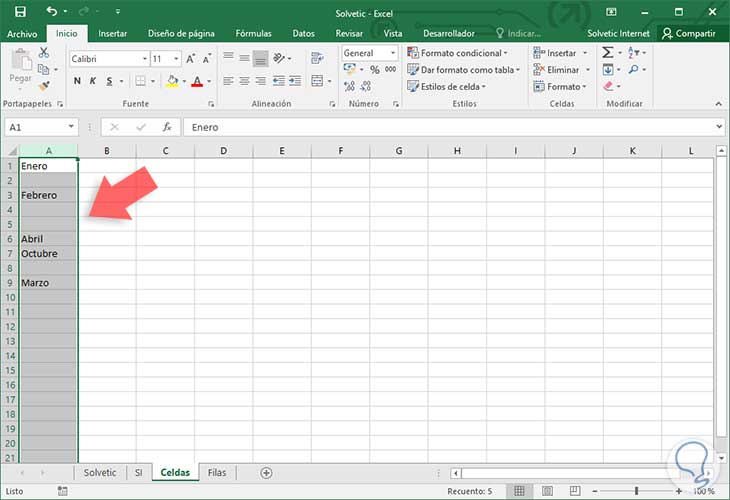Increase decimal places

click(350, 86)
